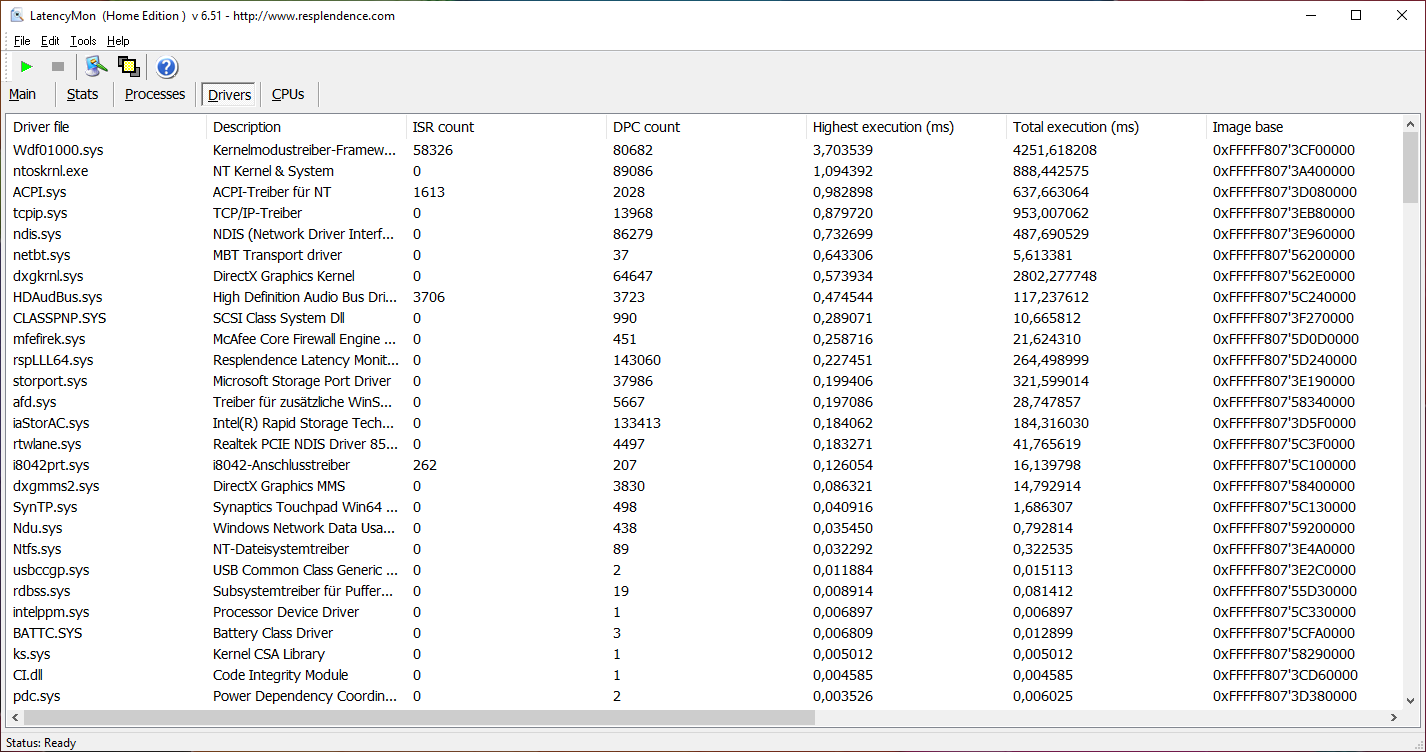
Task: Select the ACPI.sys driver entry
Action: (x=704, y=192)
